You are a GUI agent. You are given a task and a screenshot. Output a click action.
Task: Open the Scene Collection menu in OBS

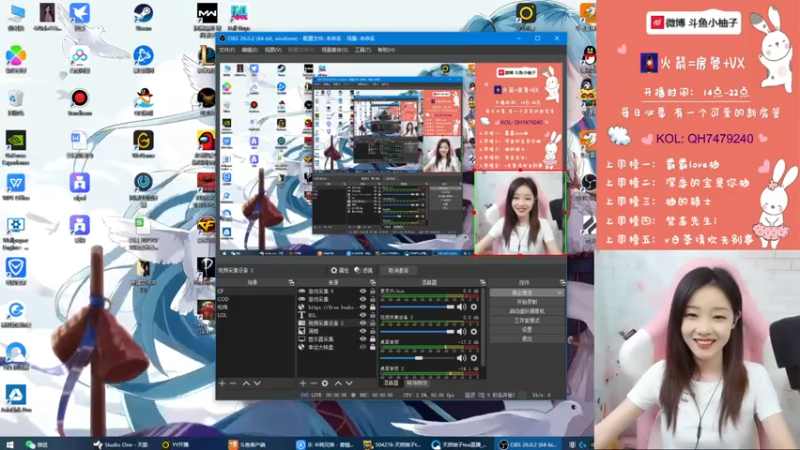click(335, 50)
